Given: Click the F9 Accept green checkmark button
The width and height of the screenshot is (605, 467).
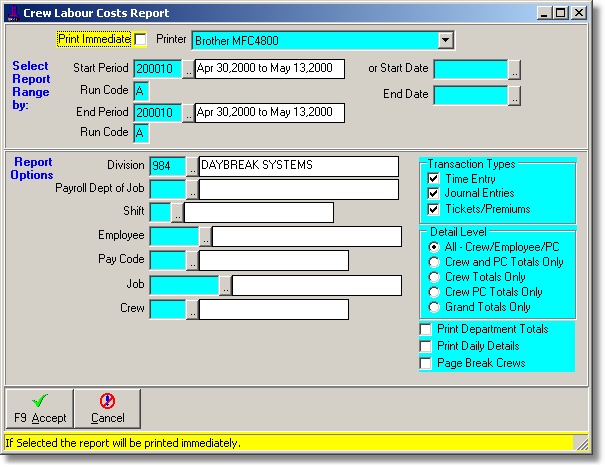Looking at the screenshot, I should pyautogui.click(x=39, y=408).
